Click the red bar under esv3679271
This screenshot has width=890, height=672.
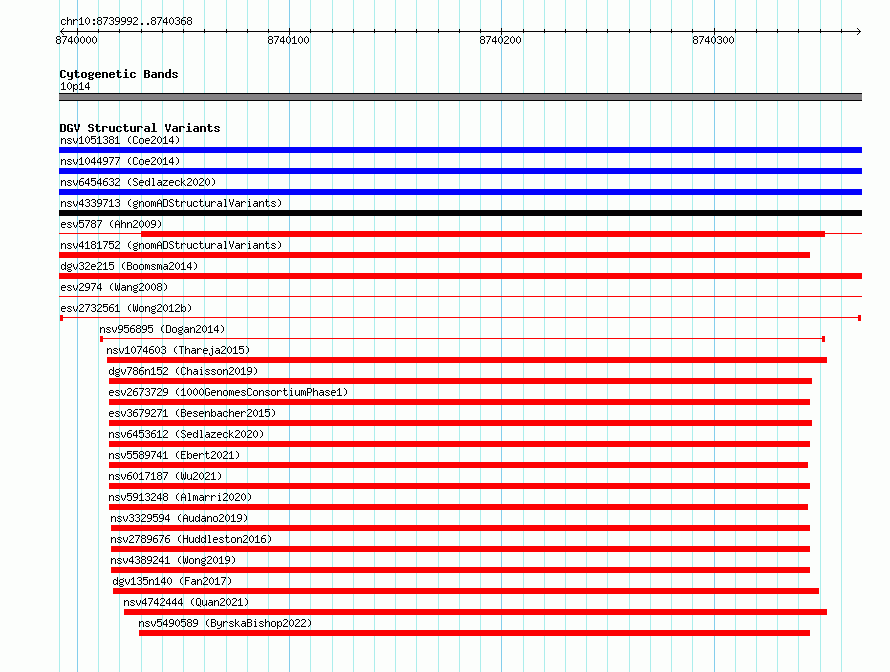(x=460, y=423)
